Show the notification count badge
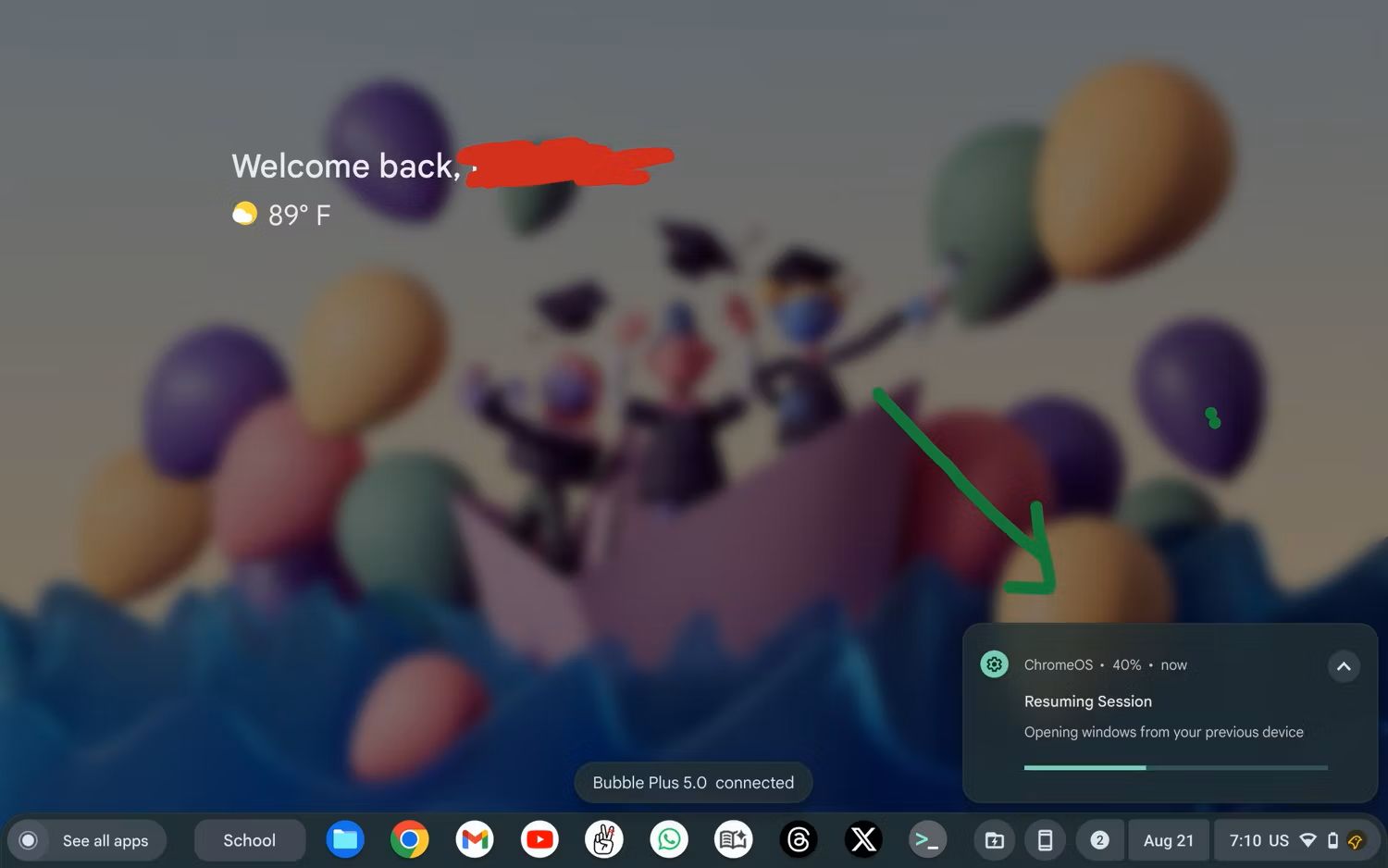1388x868 pixels. [x=1099, y=840]
